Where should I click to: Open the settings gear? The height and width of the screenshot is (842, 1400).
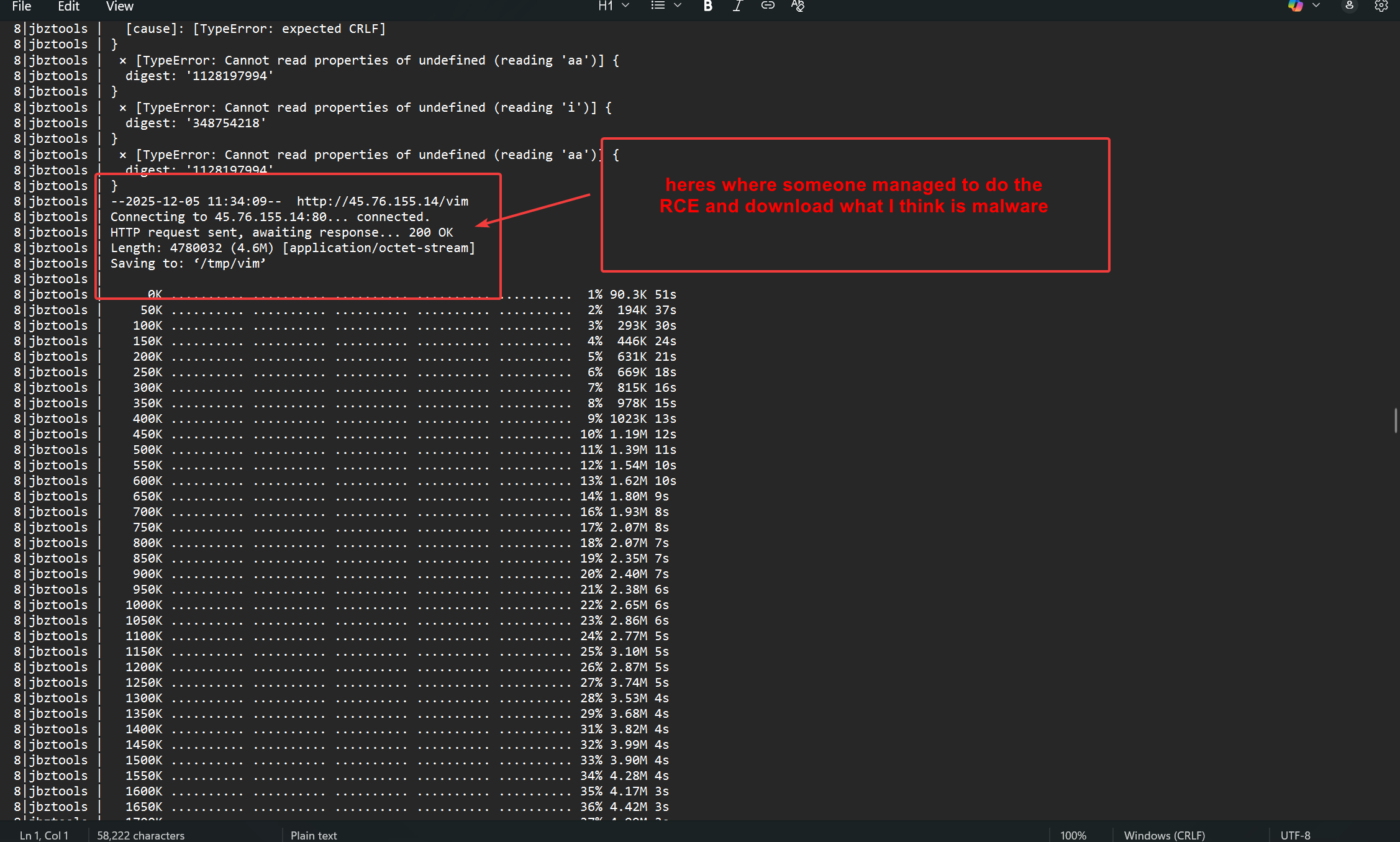pos(1381,6)
